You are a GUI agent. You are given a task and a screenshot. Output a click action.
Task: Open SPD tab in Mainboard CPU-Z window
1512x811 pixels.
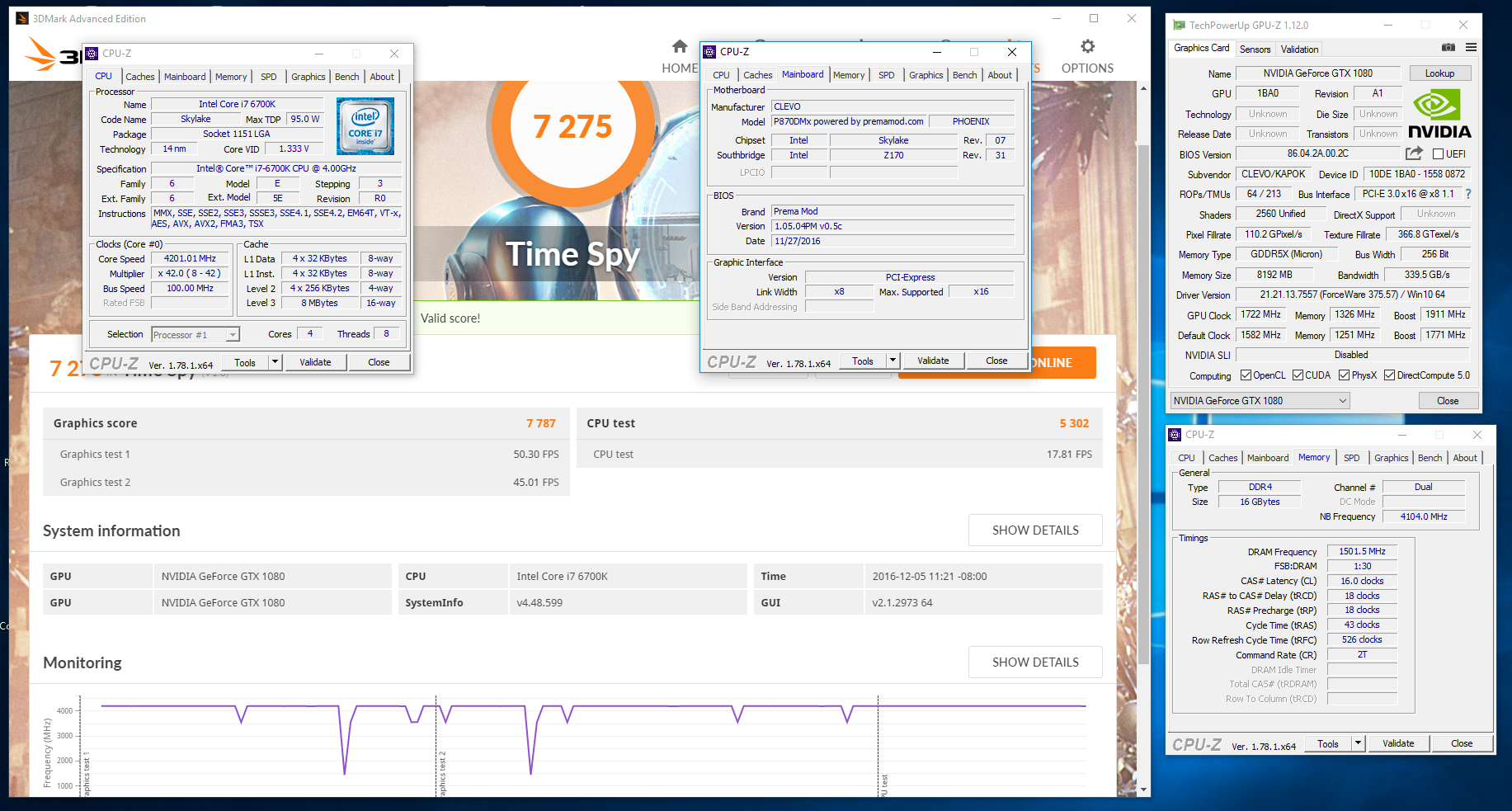pos(887,75)
